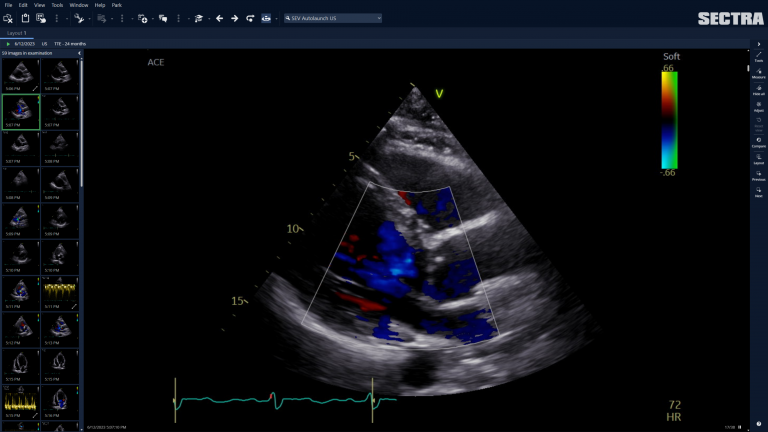Select the Measure tool
This screenshot has width=768, height=432.
[759, 73]
